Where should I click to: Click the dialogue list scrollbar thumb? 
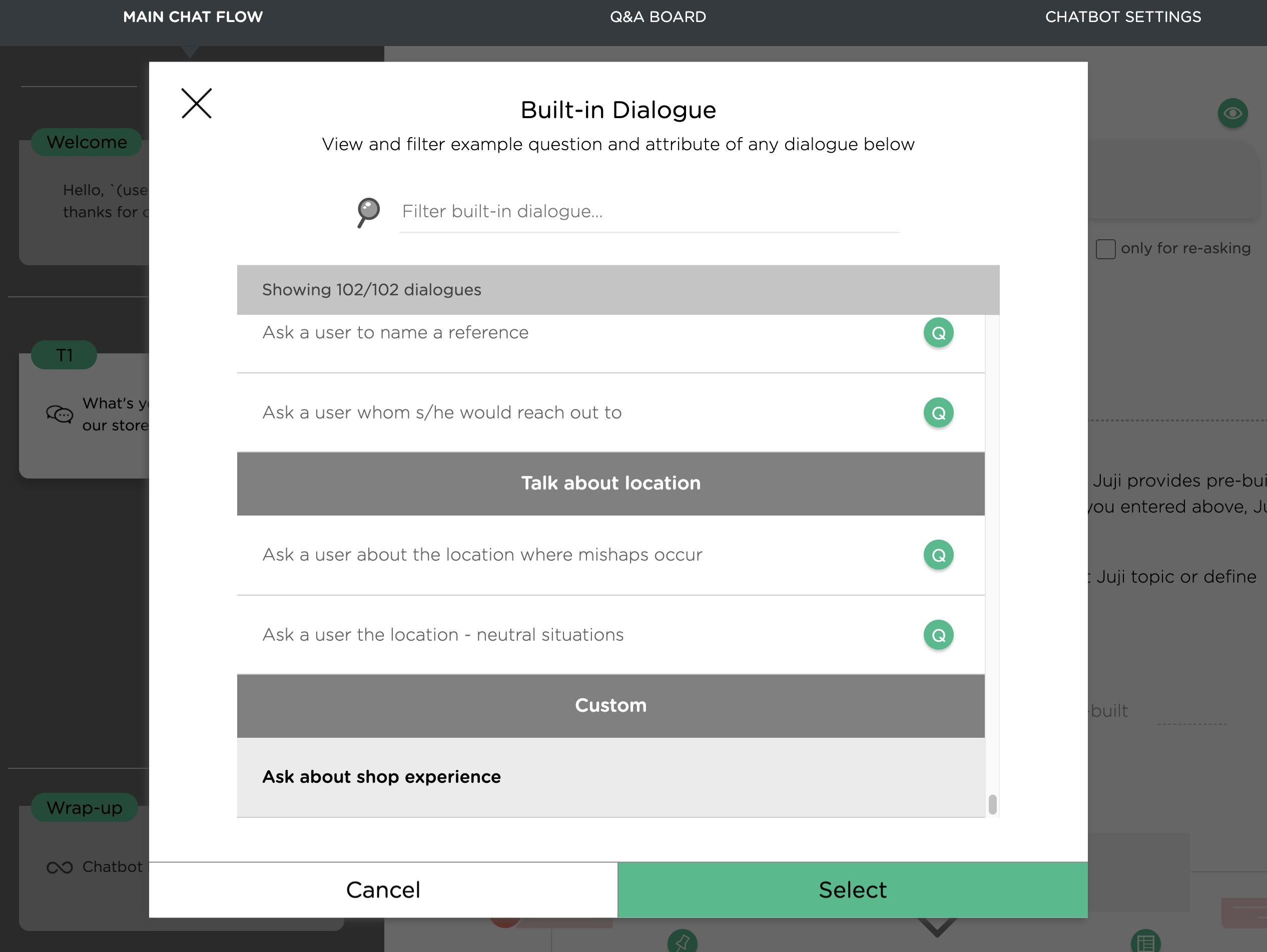(x=993, y=804)
